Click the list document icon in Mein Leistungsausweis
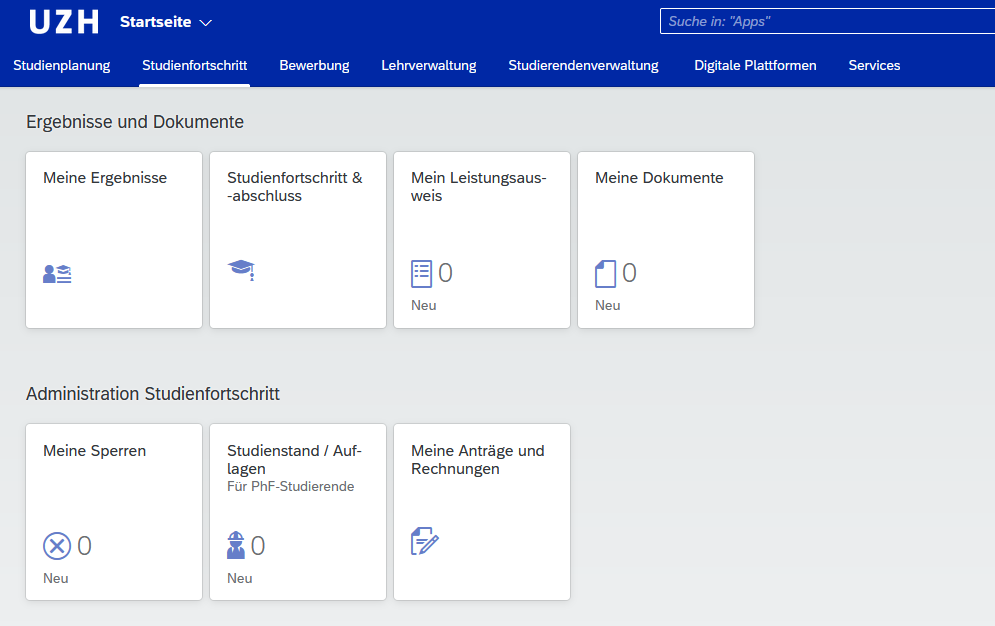 click(x=422, y=273)
